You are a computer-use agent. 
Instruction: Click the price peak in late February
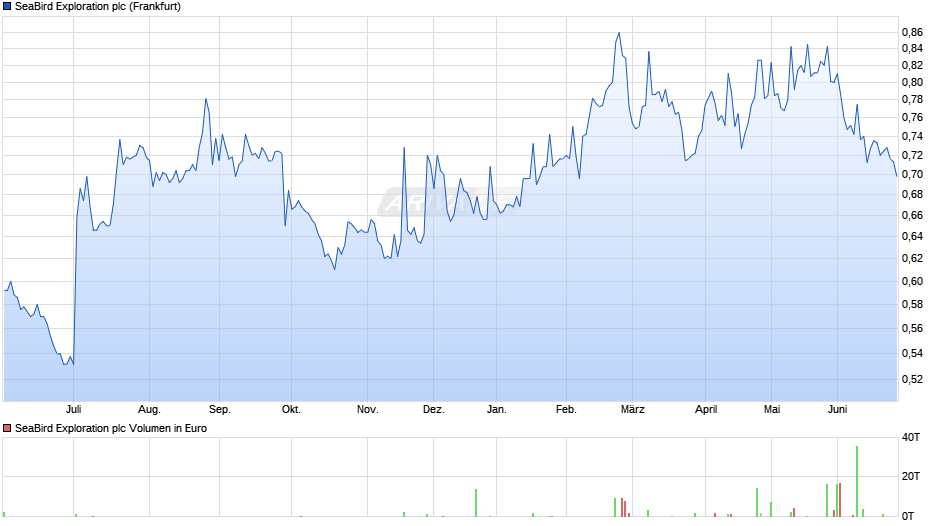[619, 33]
